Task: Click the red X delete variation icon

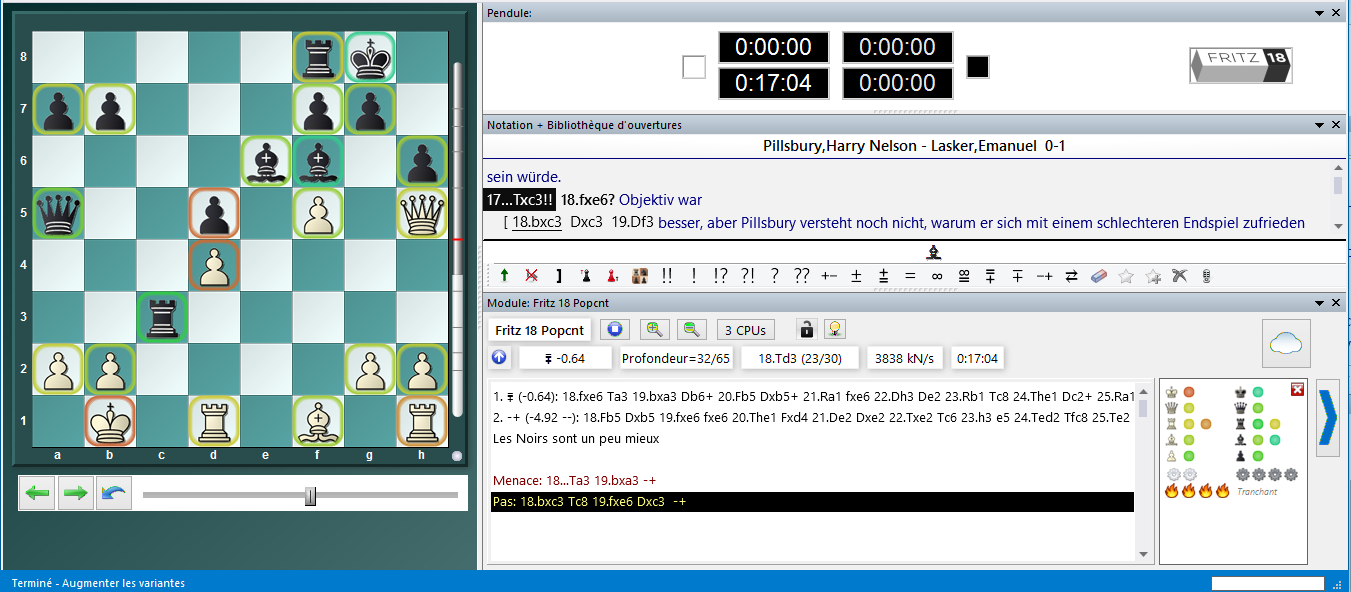Action: (532, 275)
